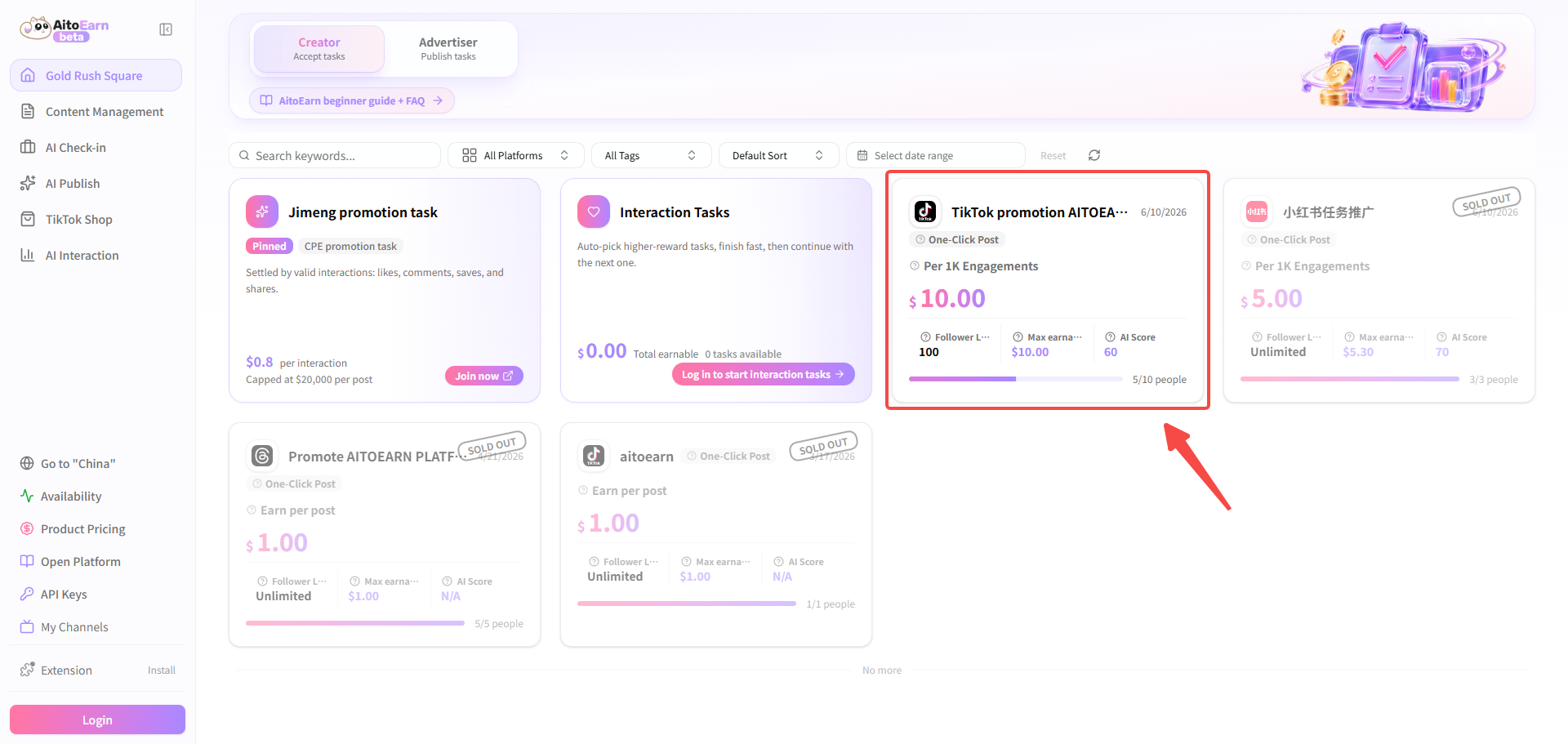Viewport: 1568px width, 744px height.
Task: Open the Availability link
Action: tap(71, 496)
